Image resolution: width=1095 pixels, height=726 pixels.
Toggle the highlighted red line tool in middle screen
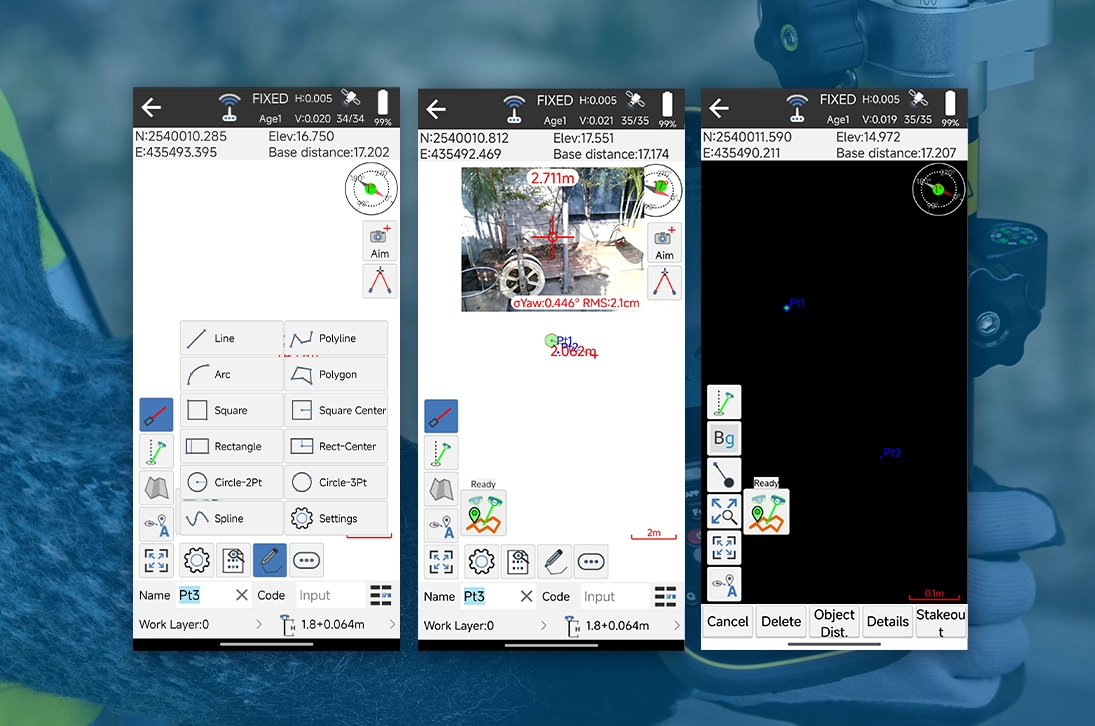point(441,416)
